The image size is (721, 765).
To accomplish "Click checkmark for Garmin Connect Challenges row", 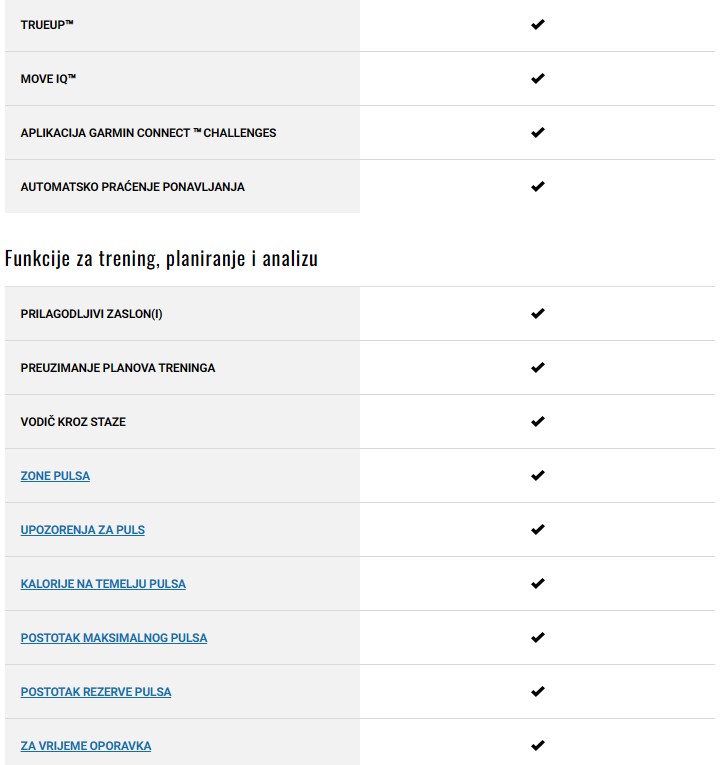I will pyautogui.click(x=538, y=132).
